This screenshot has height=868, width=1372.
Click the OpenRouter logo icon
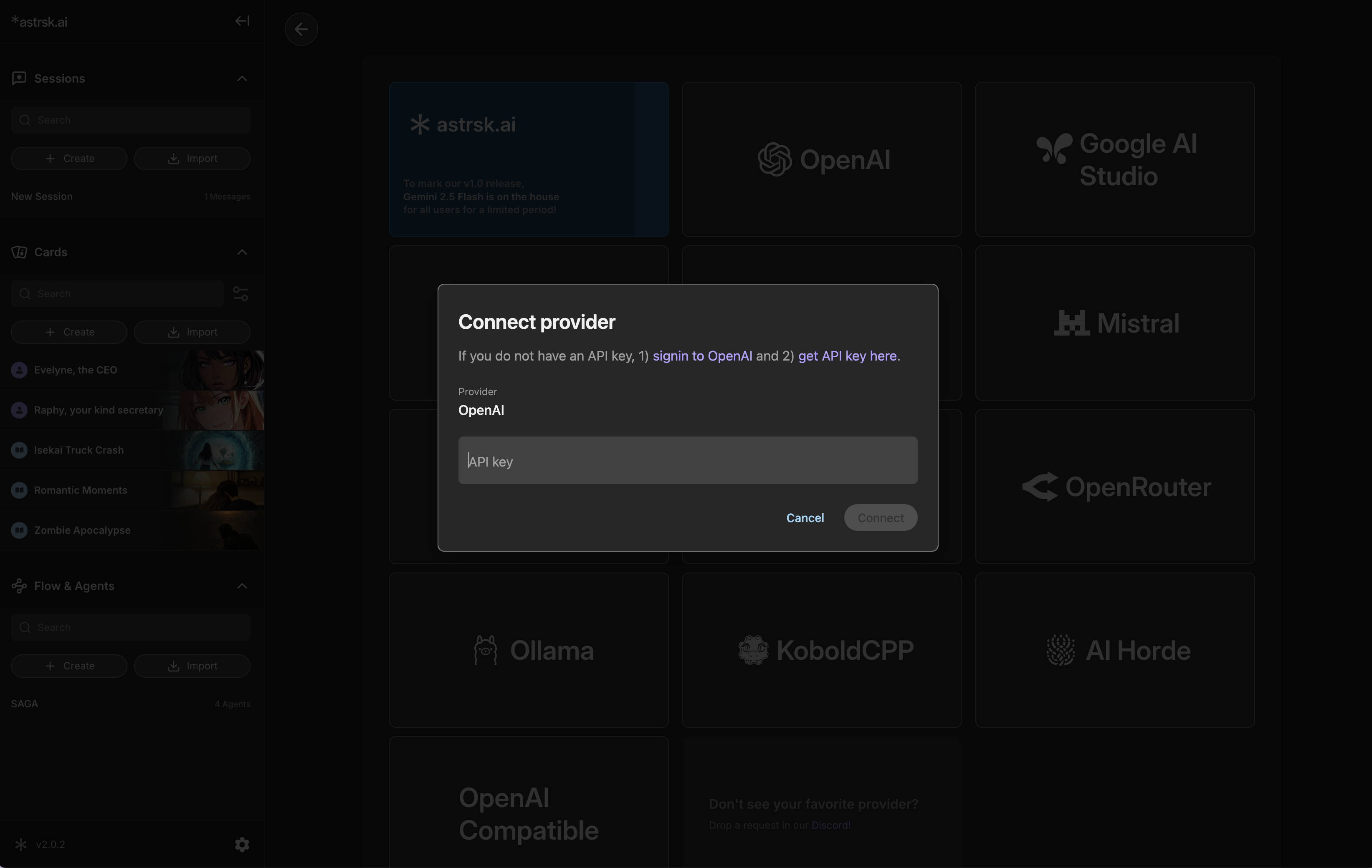[1040, 487]
